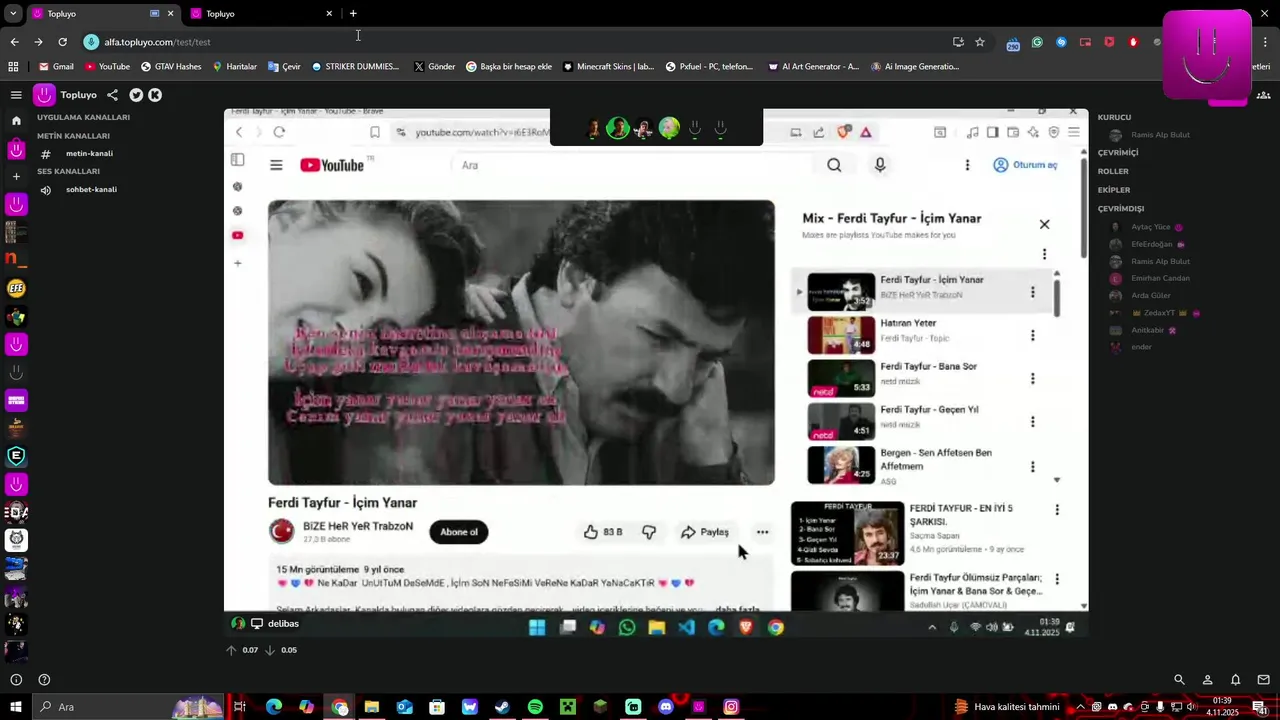Open the yellow EFE server icon
Viewport: 1280px width, 720px height.
pyautogui.click(x=16, y=289)
